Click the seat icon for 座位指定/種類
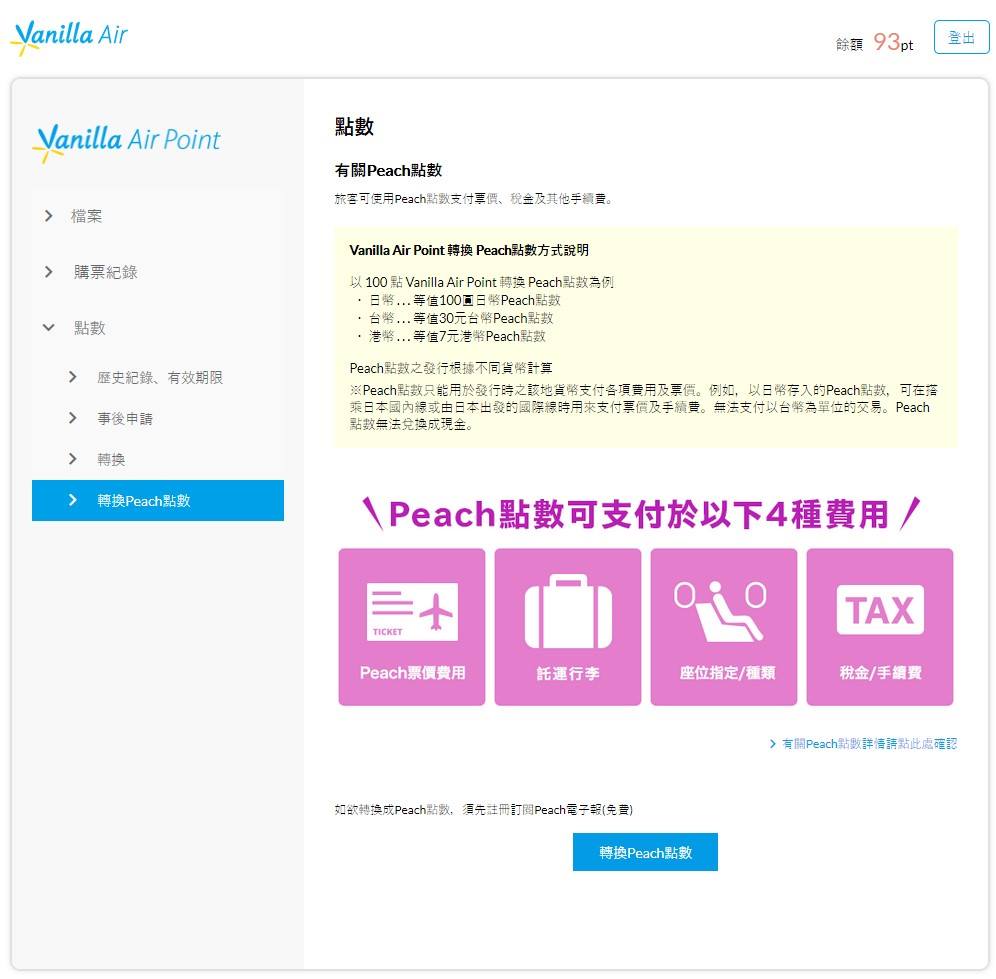 tap(721, 611)
